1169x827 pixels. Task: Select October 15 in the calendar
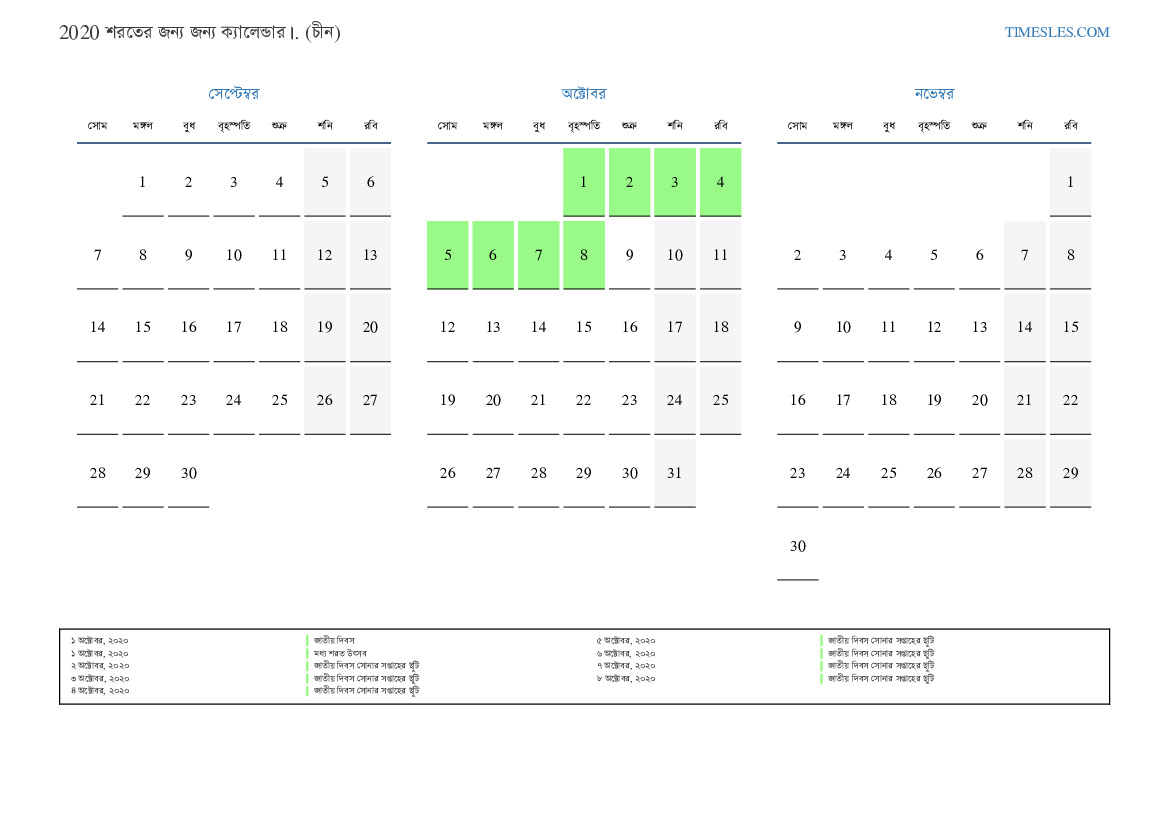pyautogui.click(x=584, y=327)
